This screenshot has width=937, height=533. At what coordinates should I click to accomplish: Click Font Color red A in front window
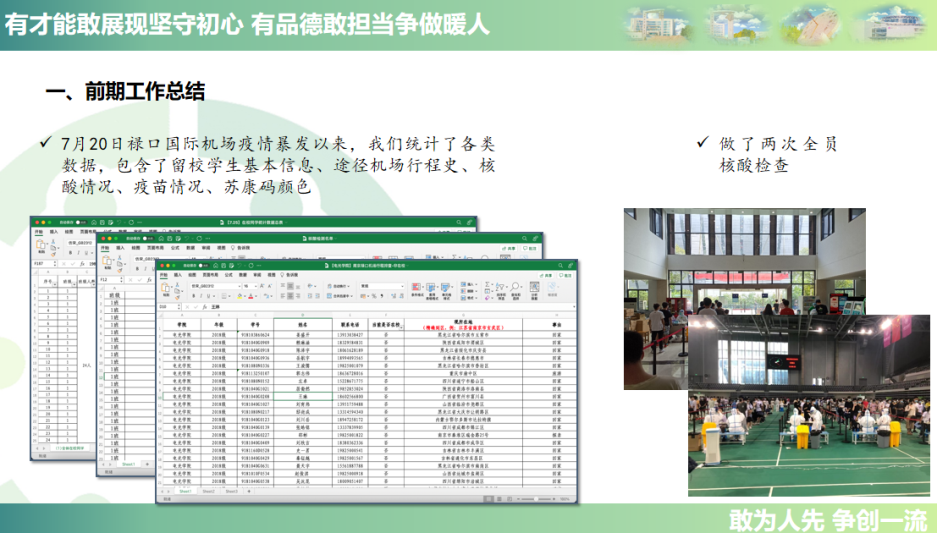click(x=250, y=296)
